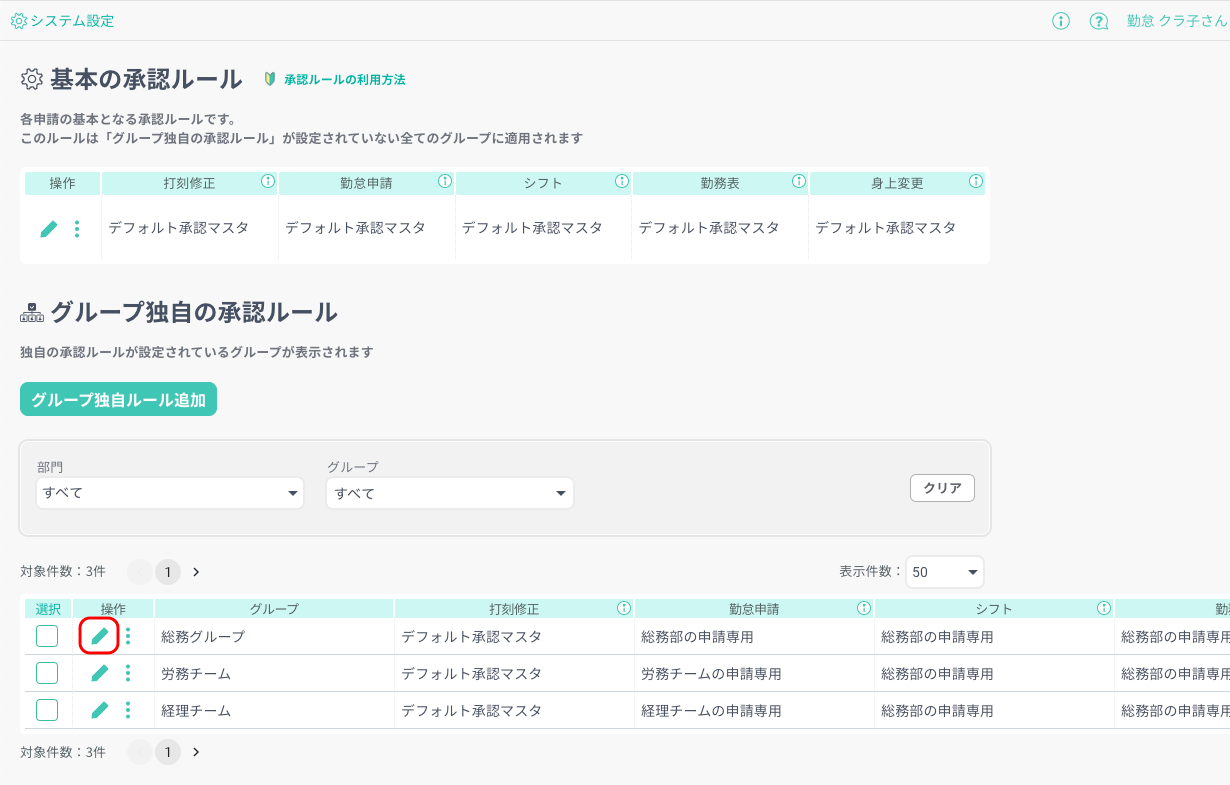Screen dimensions: 1230x785
Task: Open the 部門 dropdown
Action: pos(170,493)
